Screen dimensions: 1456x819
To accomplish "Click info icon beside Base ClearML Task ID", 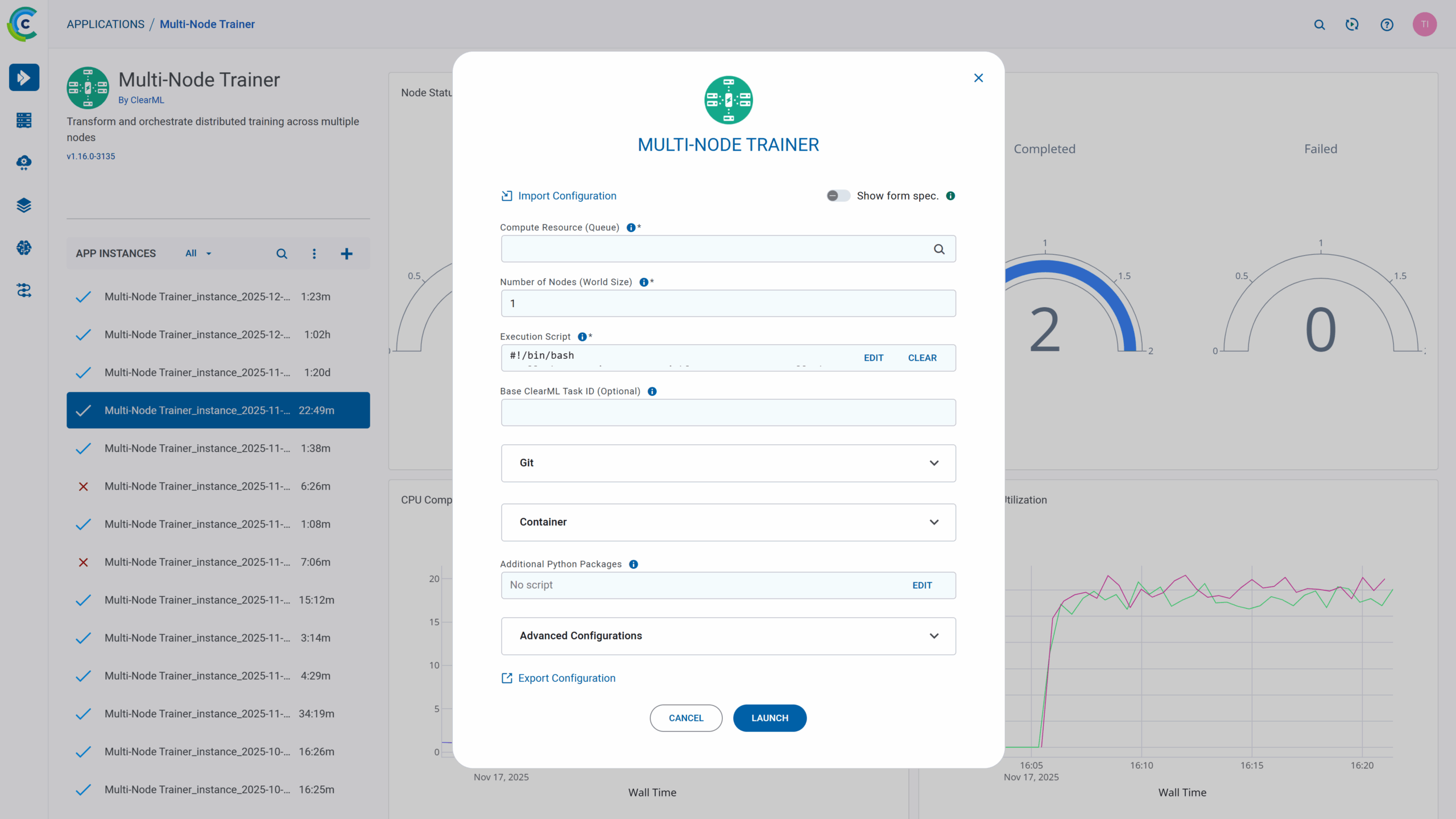I will pos(652,391).
